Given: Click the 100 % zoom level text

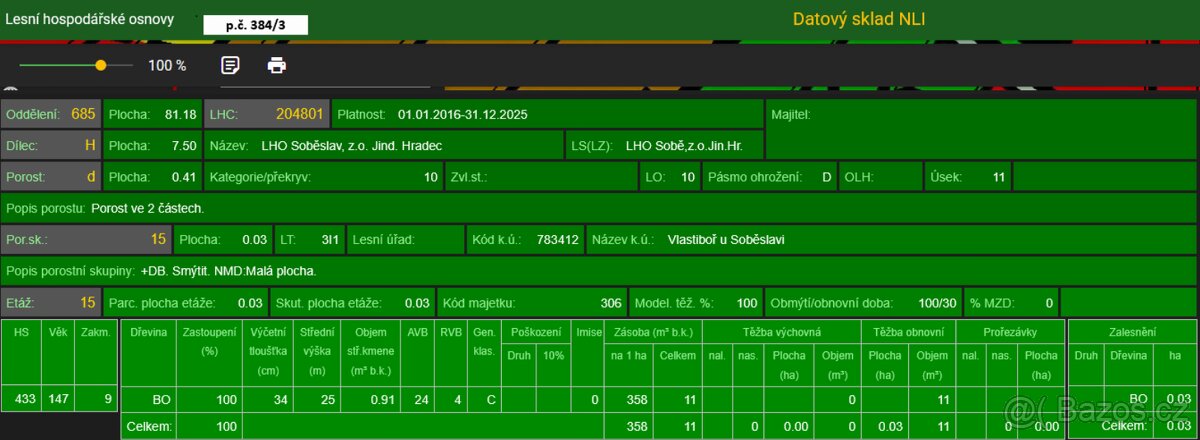Looking at the screenshot, I should click(x=167, y=66).
